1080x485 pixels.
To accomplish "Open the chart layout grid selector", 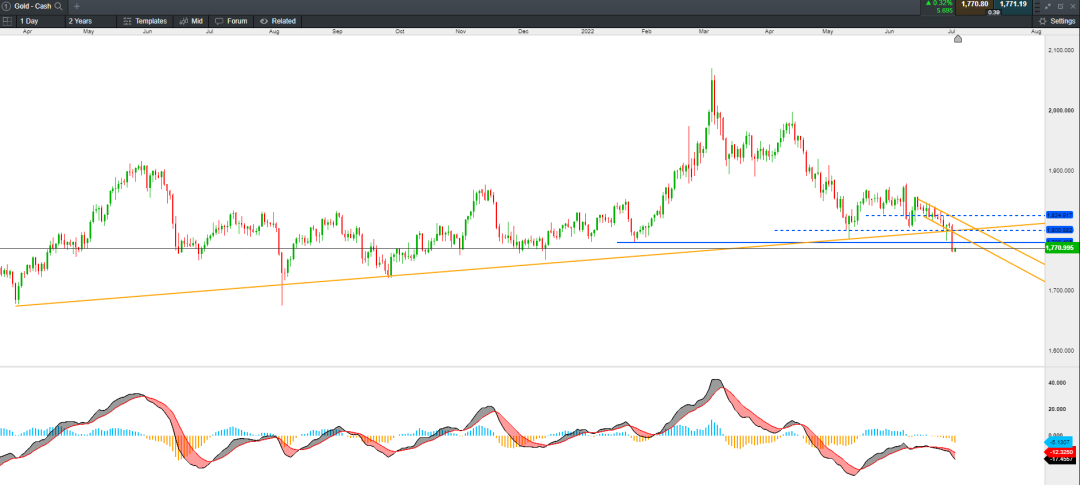I will pos(7,21).
